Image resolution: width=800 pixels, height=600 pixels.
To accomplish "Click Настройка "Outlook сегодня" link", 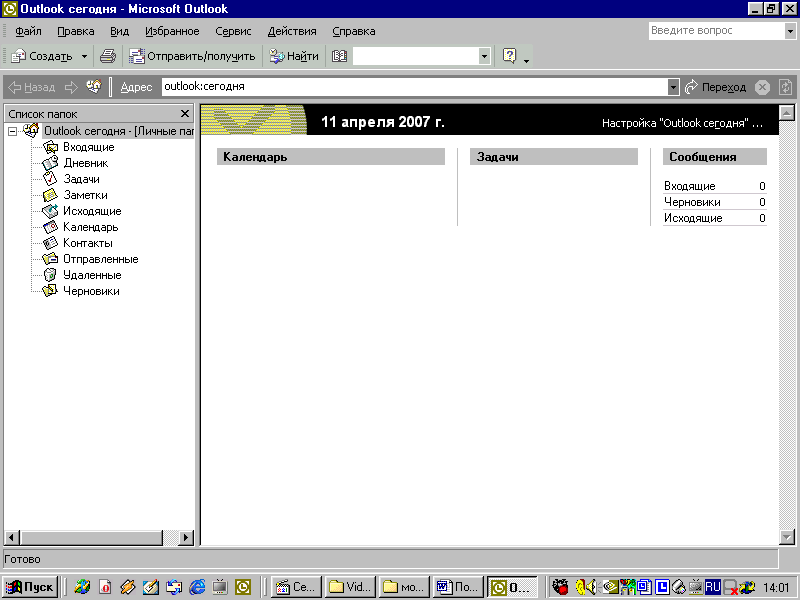I will 682,123.
